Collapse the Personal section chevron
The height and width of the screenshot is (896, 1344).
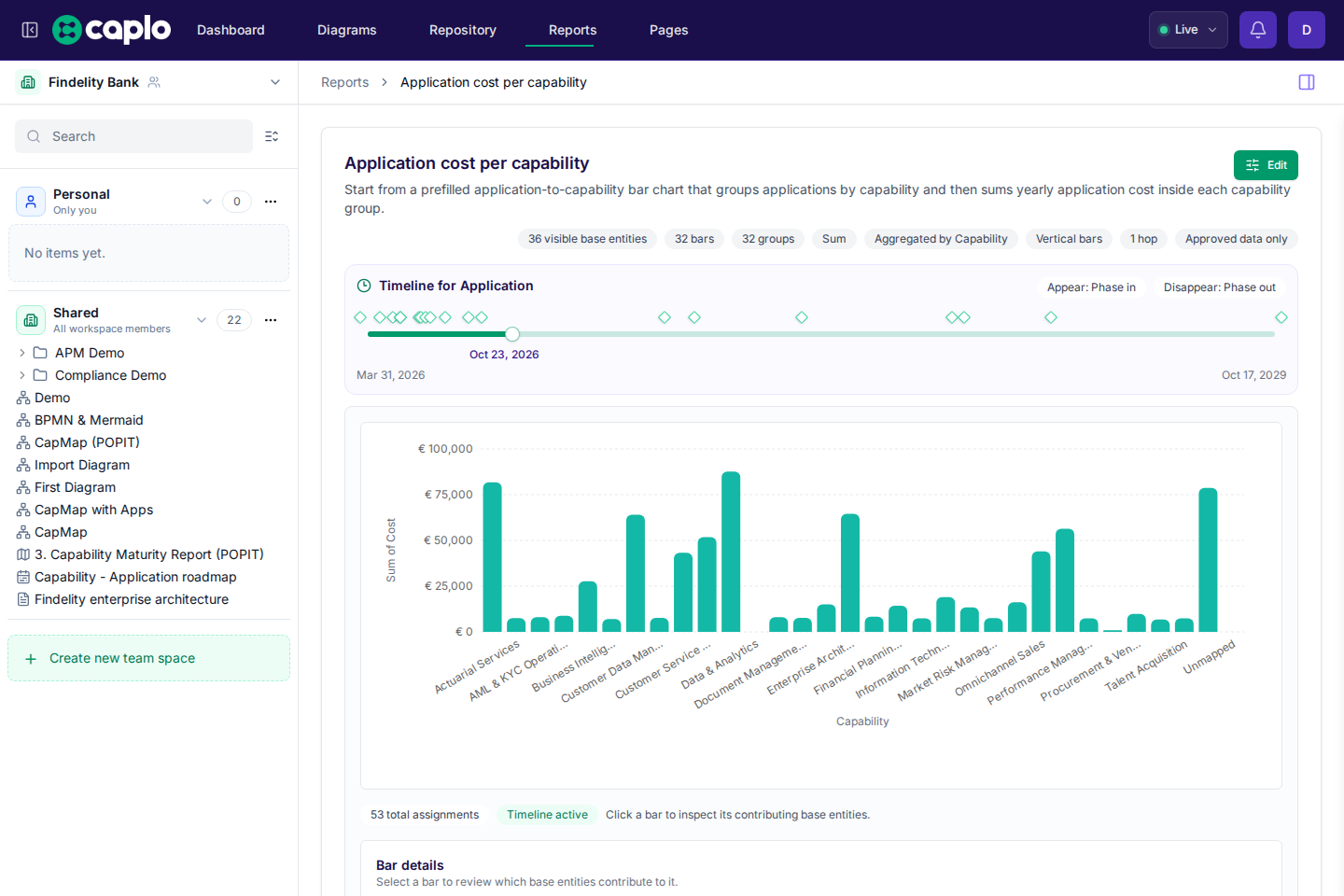click(x=207, y=202)
